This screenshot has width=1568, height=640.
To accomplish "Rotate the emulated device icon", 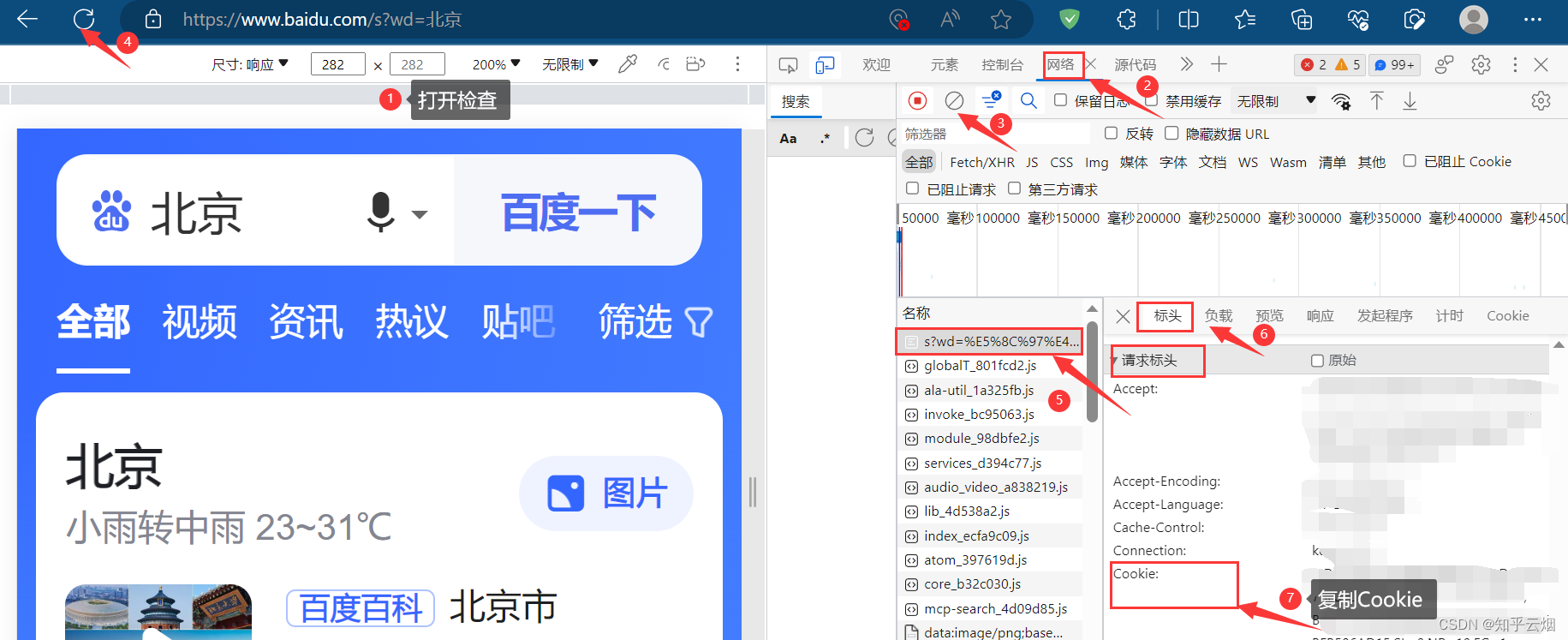I will (695, 63).
